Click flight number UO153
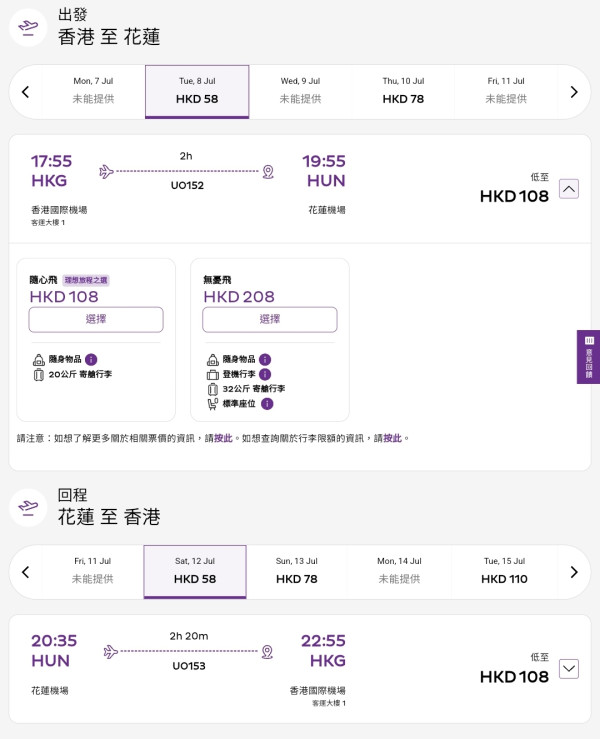 click(189, 666)
